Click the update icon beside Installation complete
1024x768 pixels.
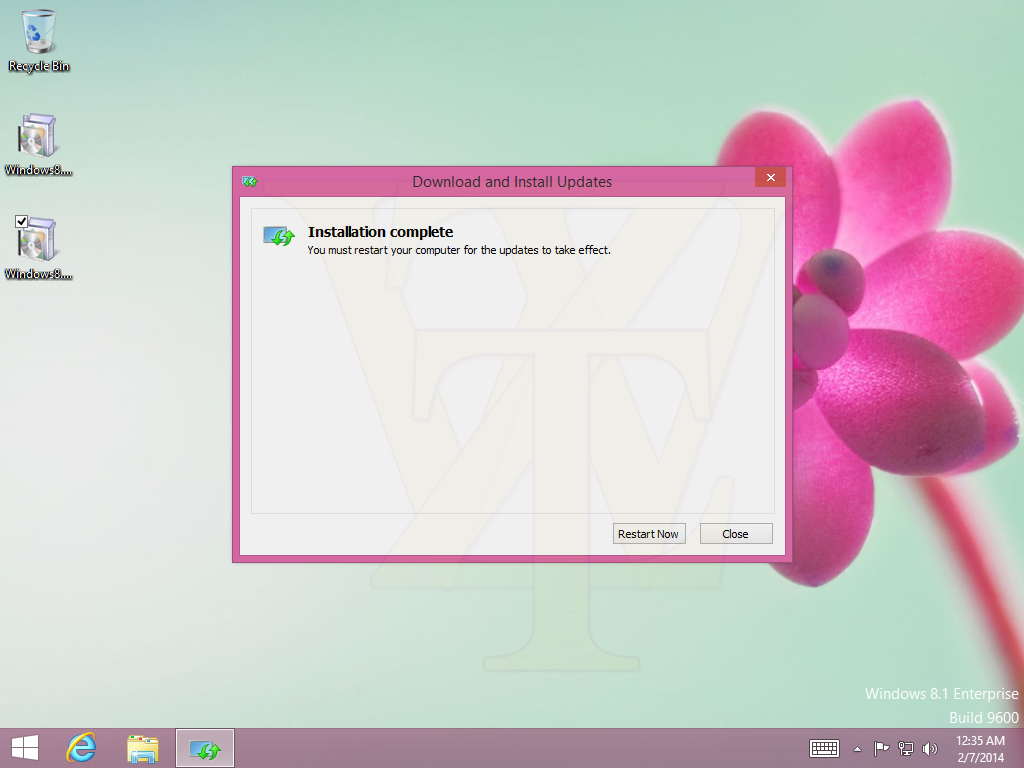[279, 236]
